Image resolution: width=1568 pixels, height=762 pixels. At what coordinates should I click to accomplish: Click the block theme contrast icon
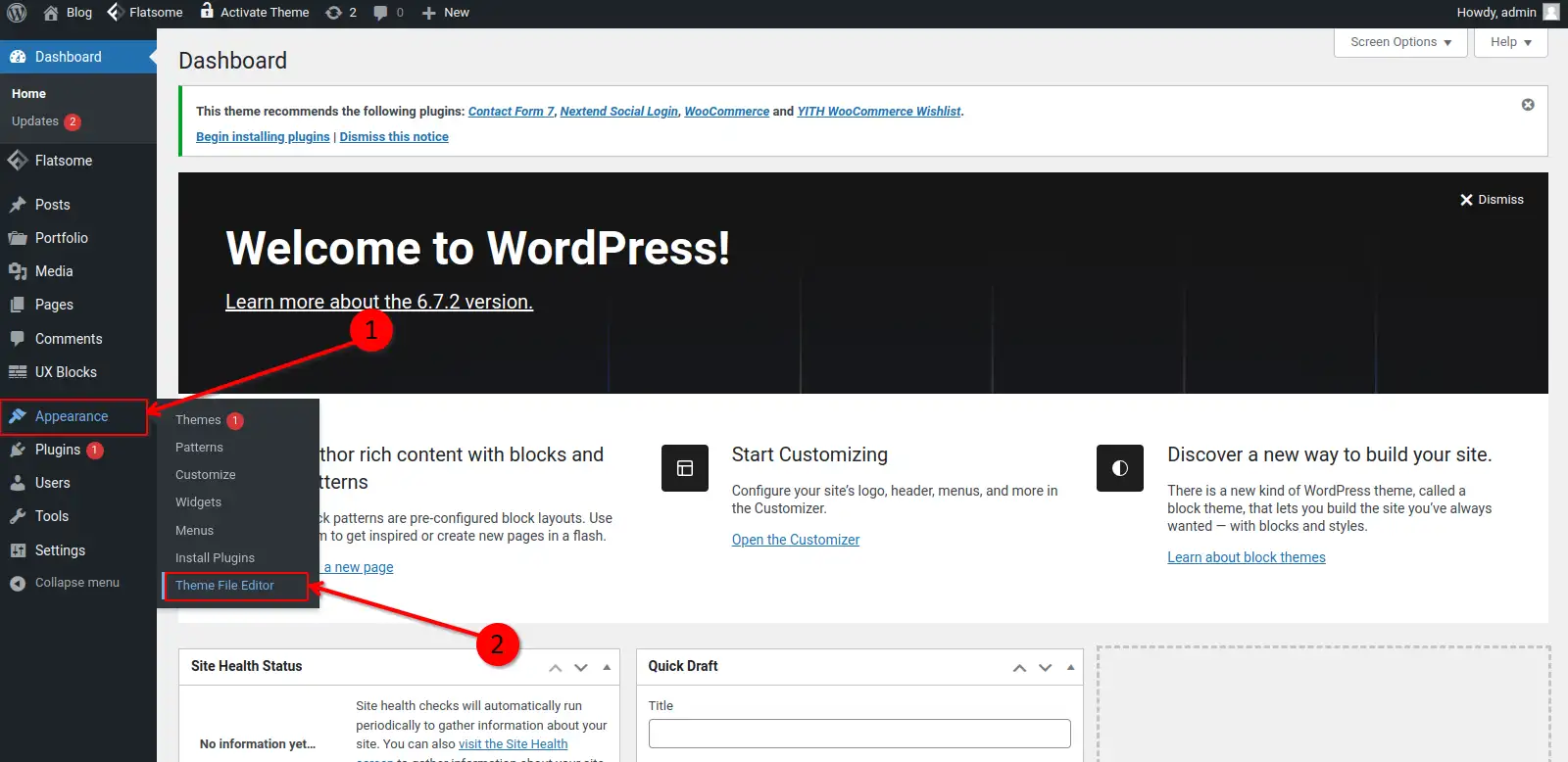tap(1120, 468)
